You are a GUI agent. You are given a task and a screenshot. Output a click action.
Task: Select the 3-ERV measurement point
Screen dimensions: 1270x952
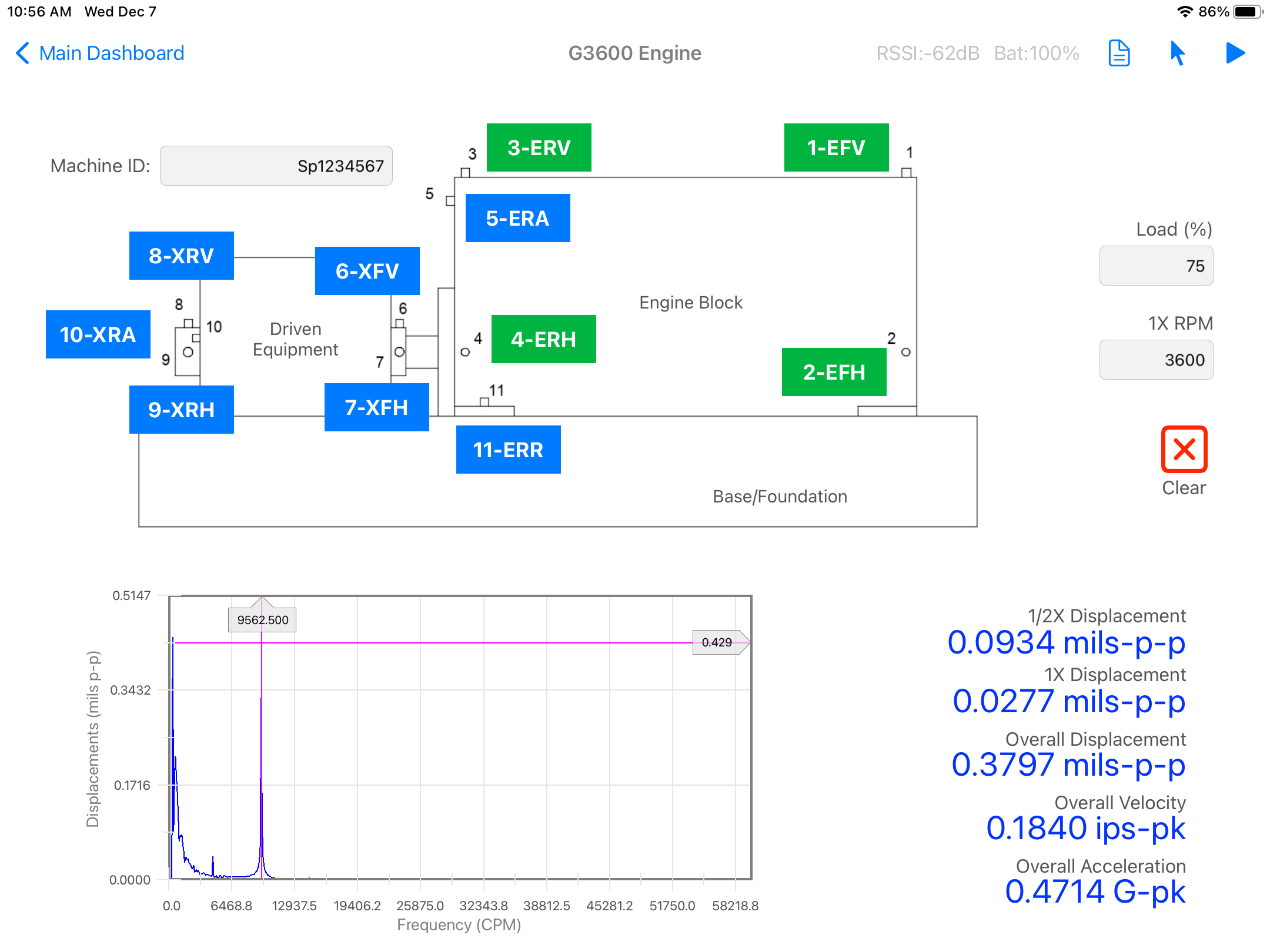coord(539,148)
